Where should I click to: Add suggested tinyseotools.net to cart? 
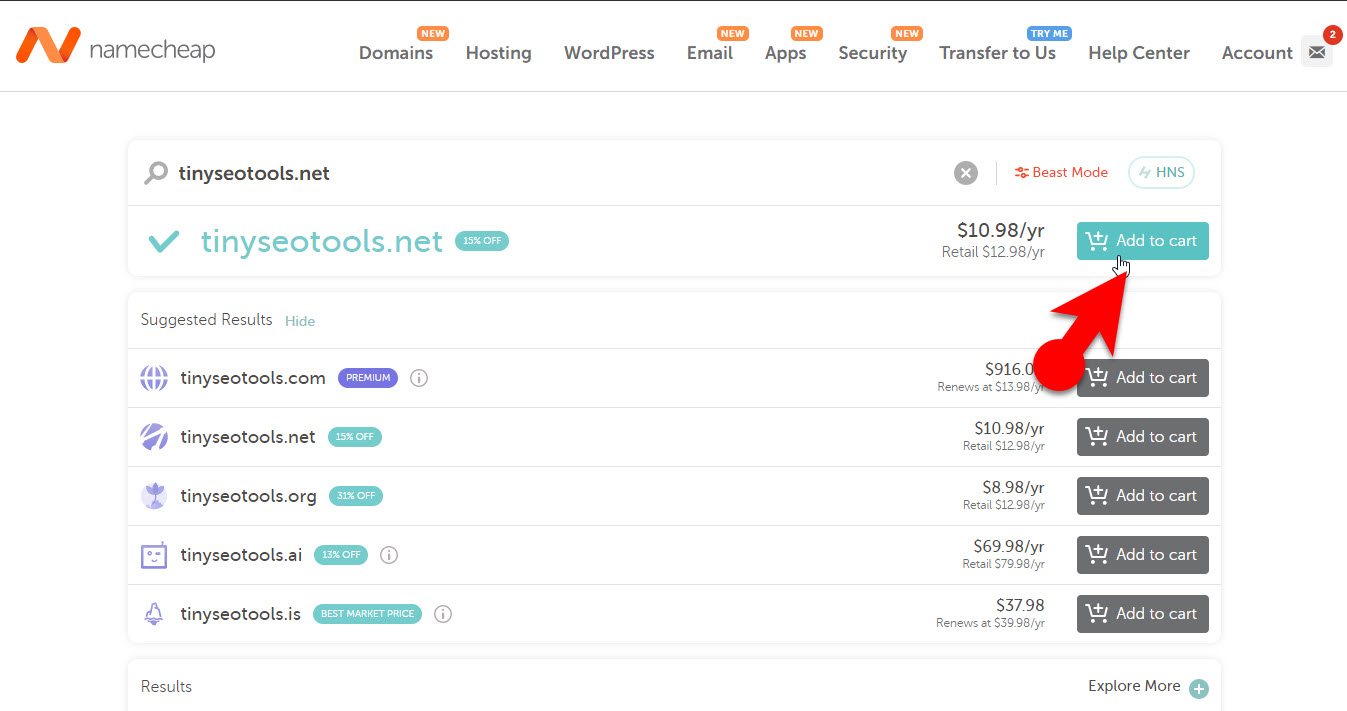pos(1143,437)
